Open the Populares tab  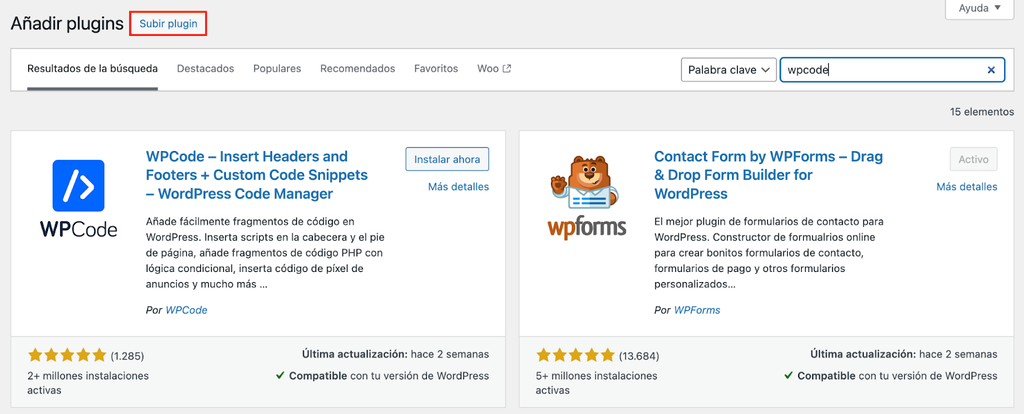277,69
